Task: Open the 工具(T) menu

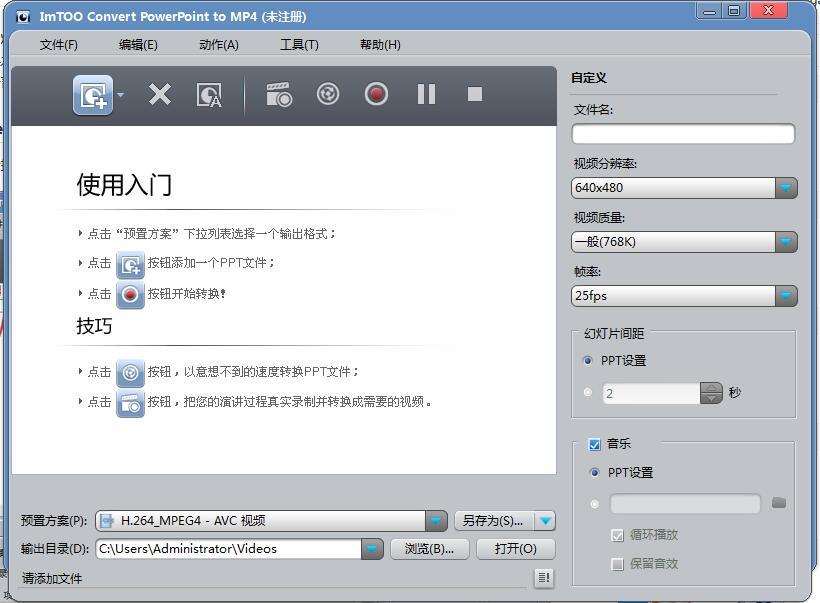Action: pyautogui.click(x=299, y=45)
